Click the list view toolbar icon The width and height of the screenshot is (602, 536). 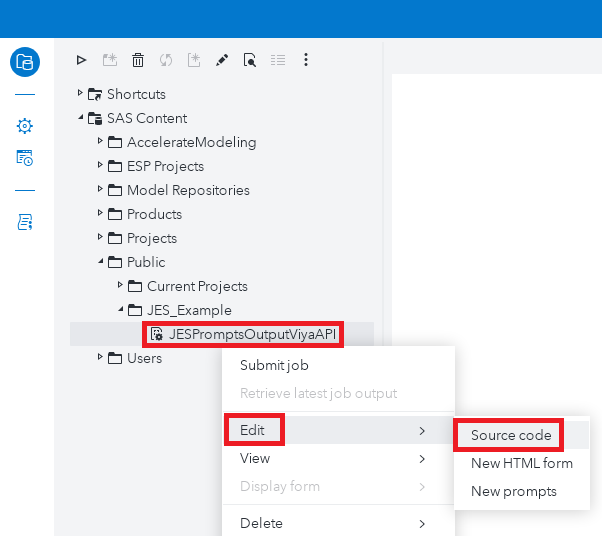(278, 60)
